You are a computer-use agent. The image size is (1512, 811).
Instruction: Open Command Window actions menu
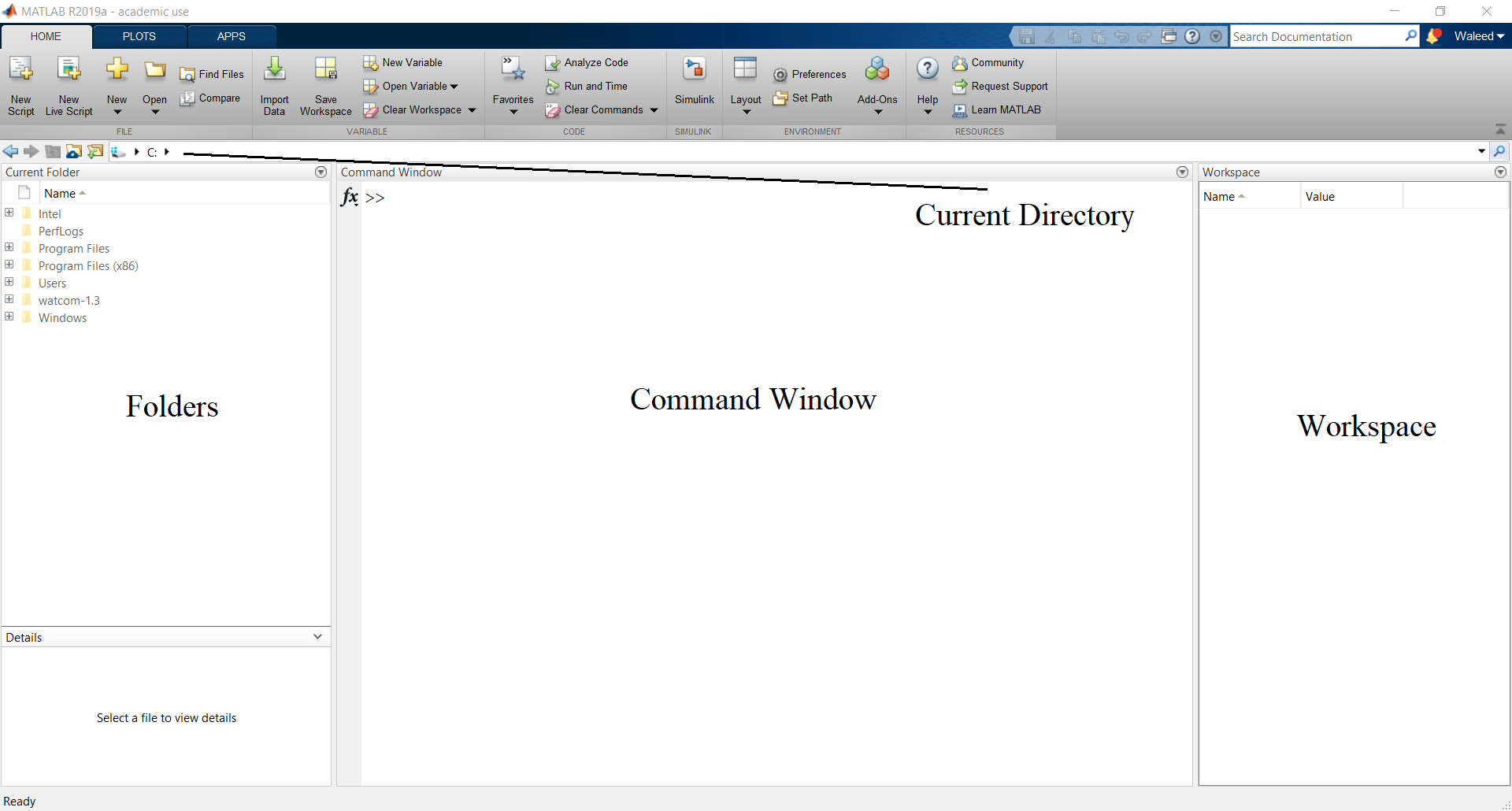[x=1182, y=172]
